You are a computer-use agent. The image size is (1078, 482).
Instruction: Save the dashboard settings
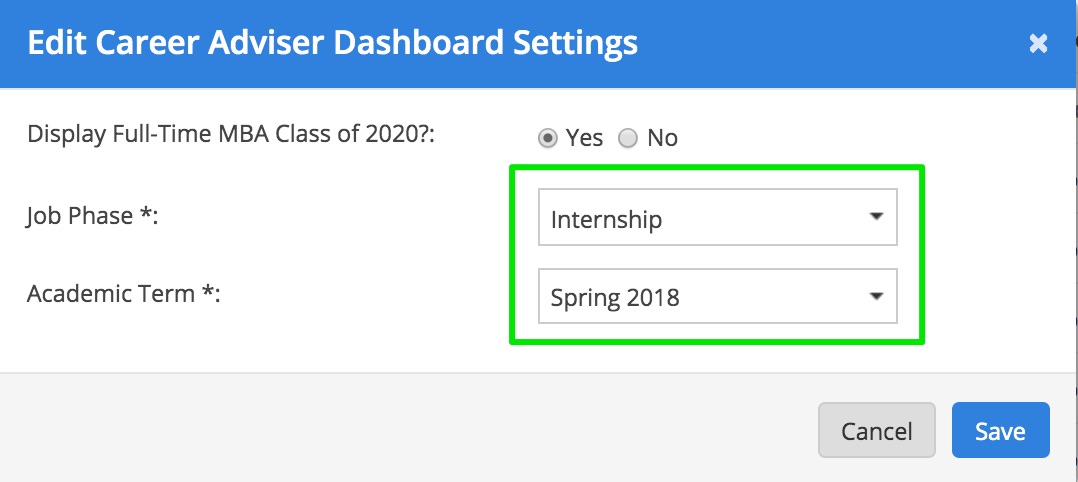[x=1000, y=430]
